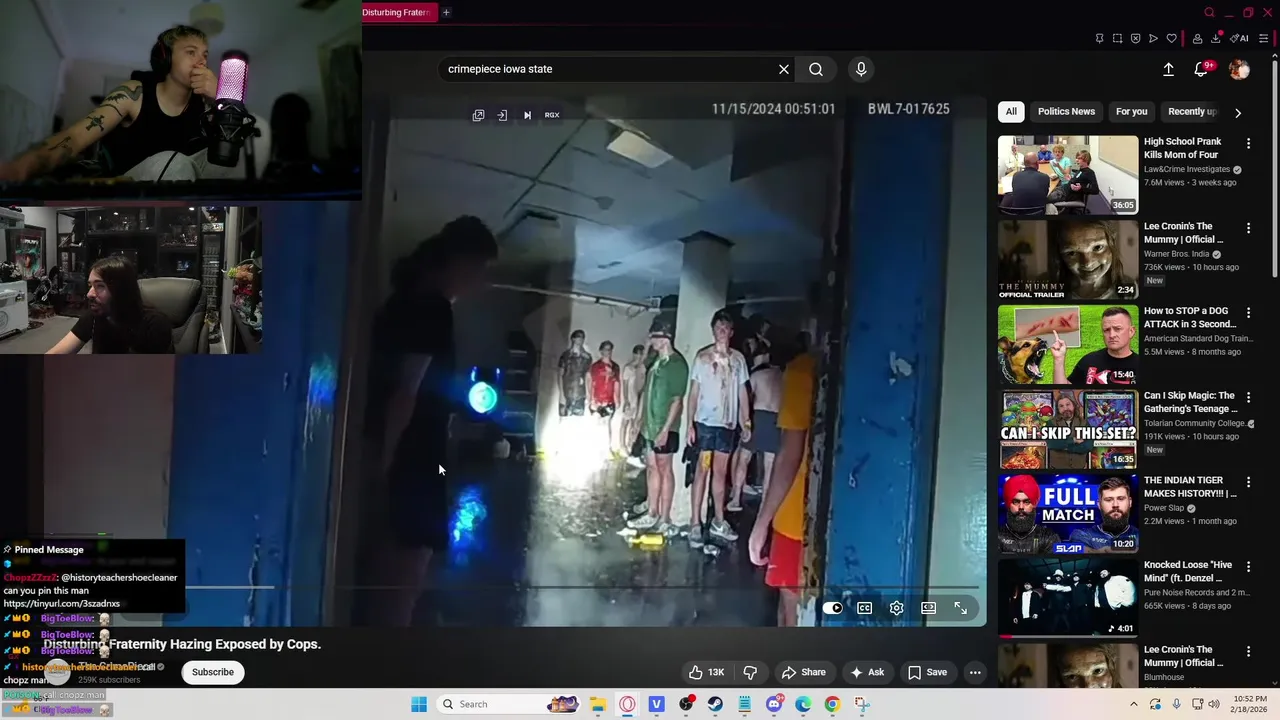Open the bookmarks heart icon
1280x720 pixels.
[1171, 38]
